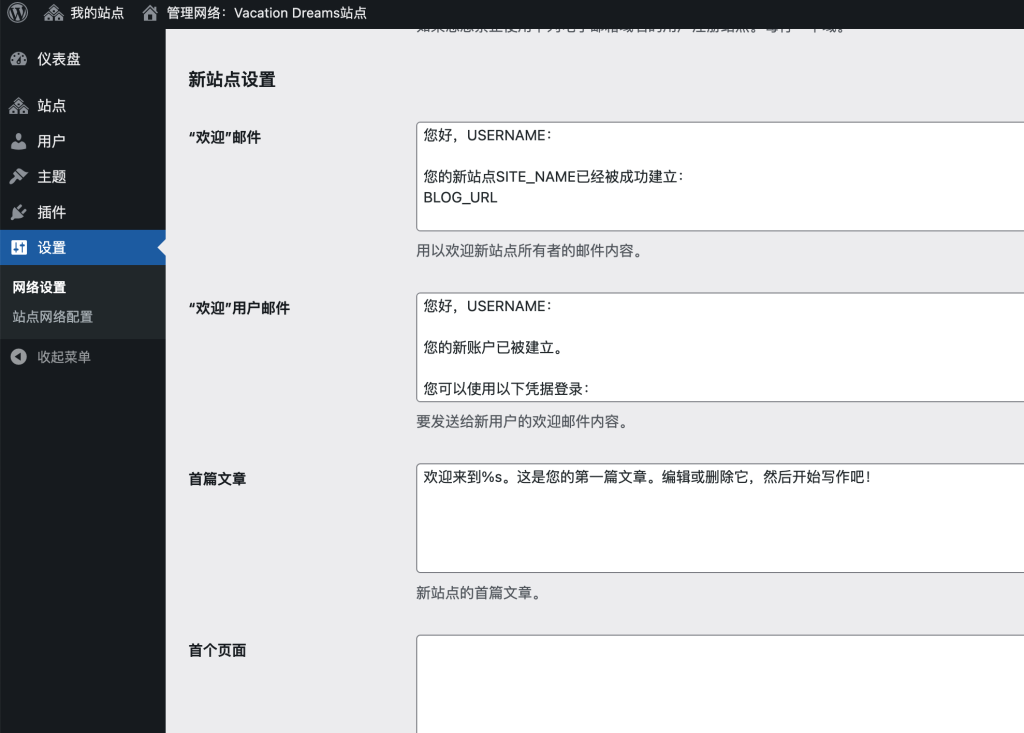This screenshot has width=1024, height=733.
Task: Open the 网络设置 submenu item
Action: coord(39,287)
